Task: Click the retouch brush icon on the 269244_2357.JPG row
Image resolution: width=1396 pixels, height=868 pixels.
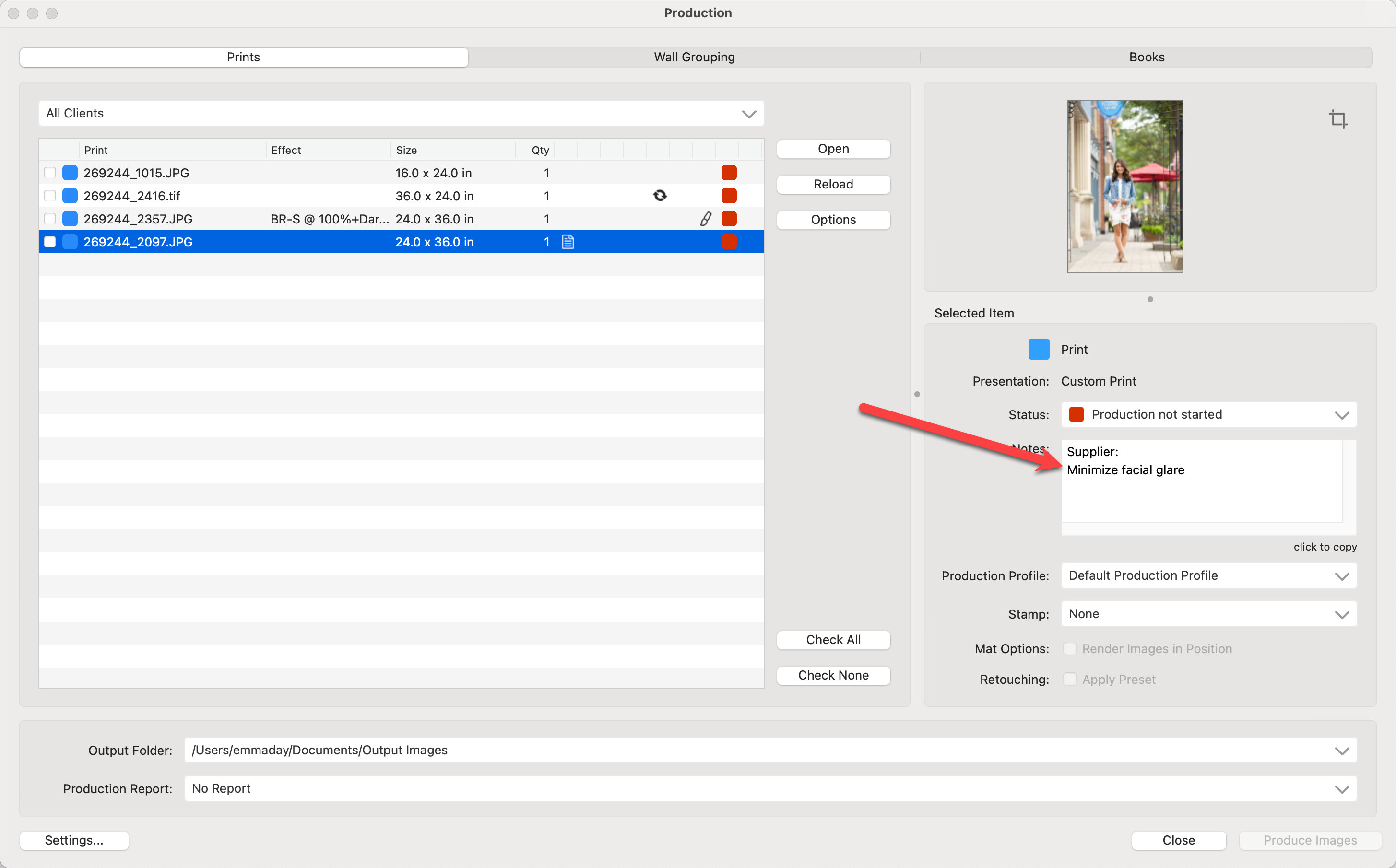Action: [x=706, y=219]
